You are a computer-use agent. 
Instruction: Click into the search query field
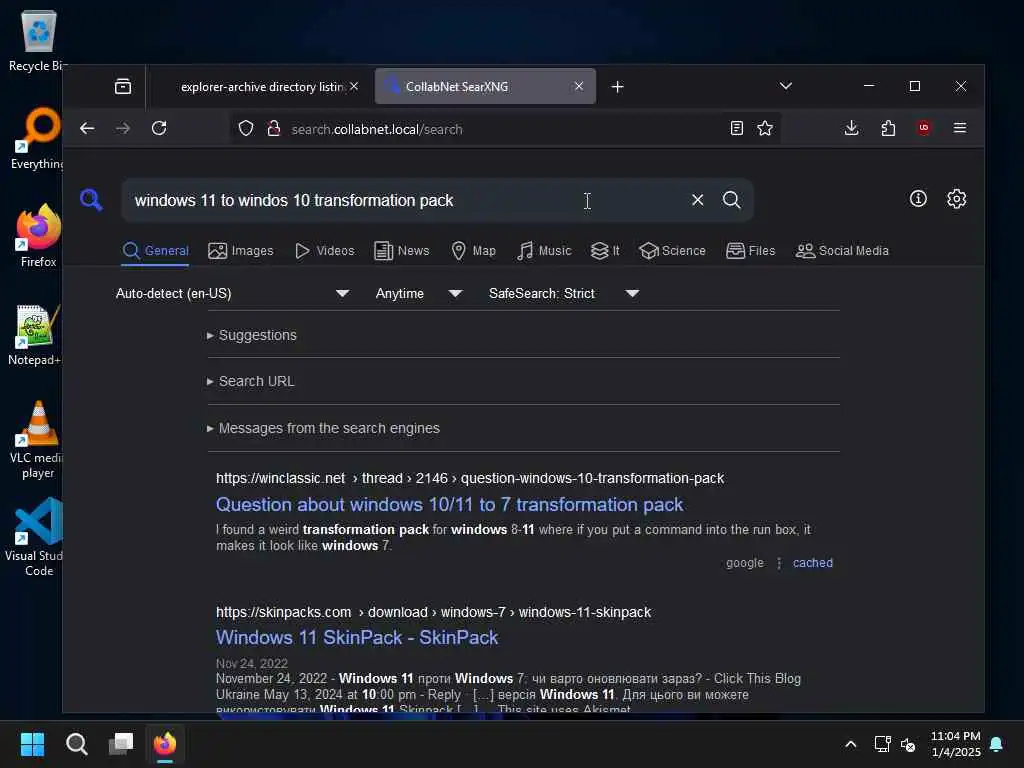click(405, 200)
